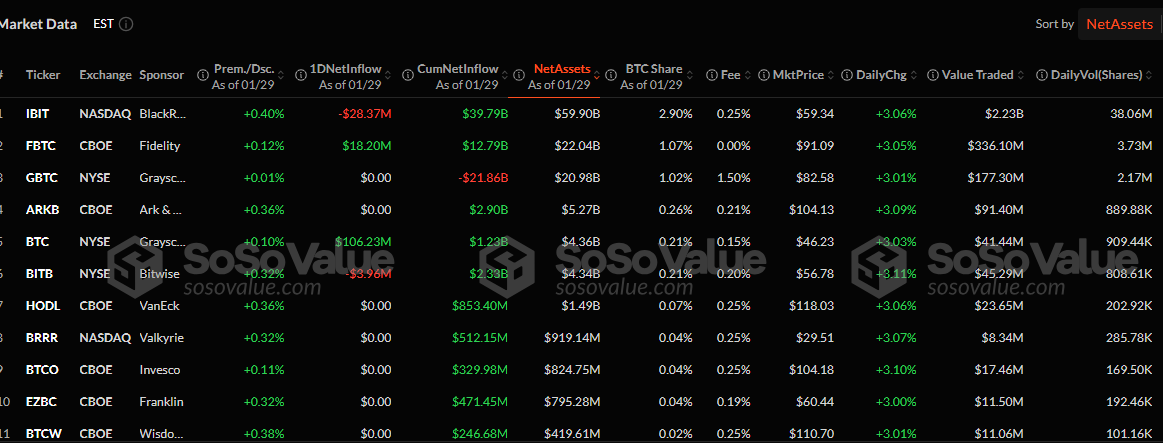
Task: Open the BITB ticker
Action: (x=39, y=274)
